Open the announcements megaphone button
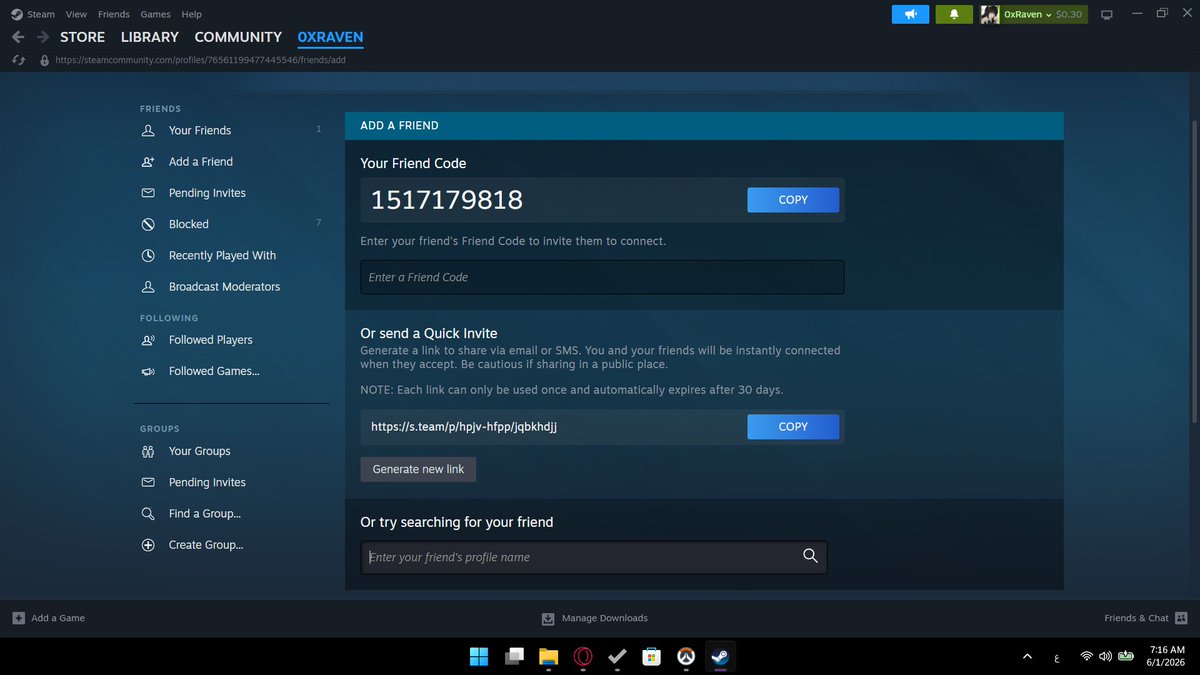The image size is (1200, 675). pyautogui.click(x=911, y=14)
